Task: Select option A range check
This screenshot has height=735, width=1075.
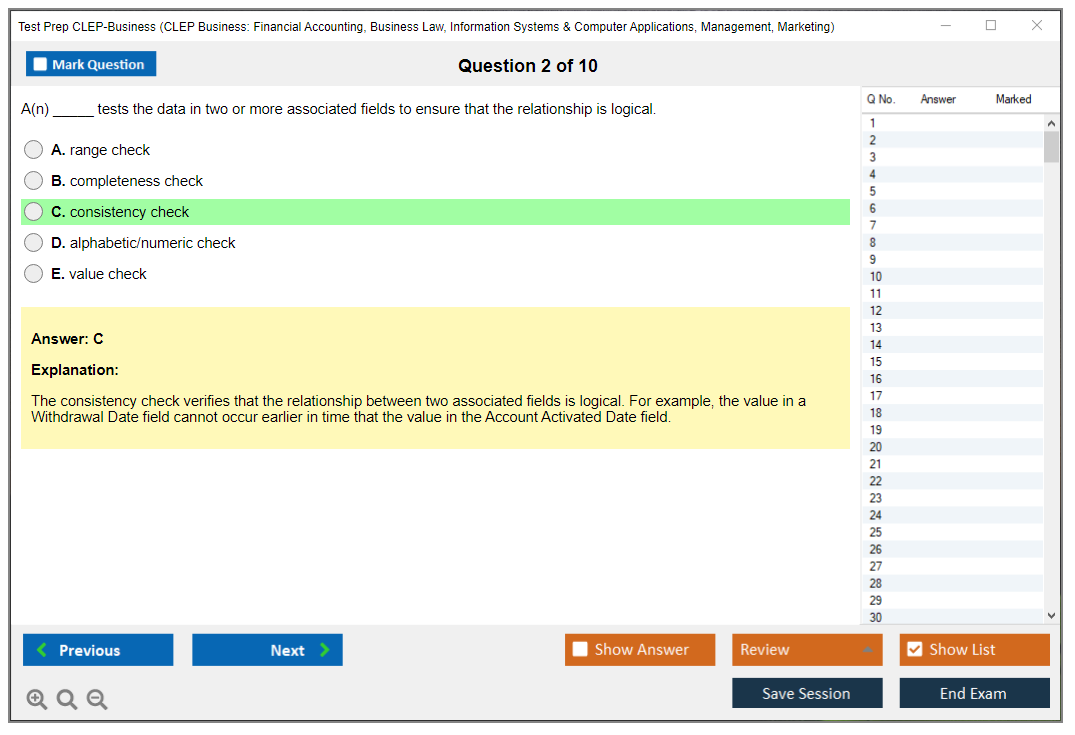Action: tap(34, 150)
